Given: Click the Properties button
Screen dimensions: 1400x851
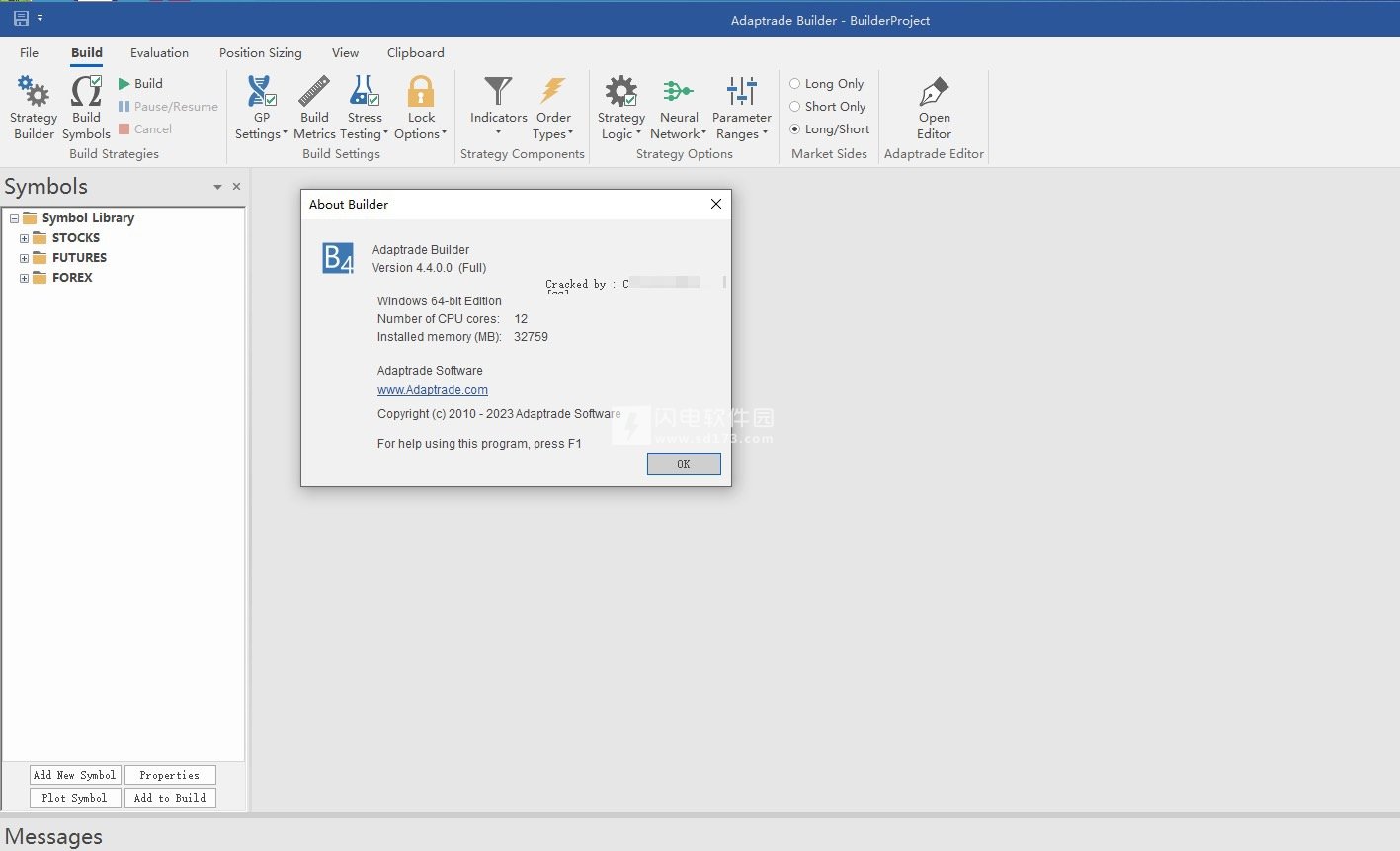Looking at the screenshot, I should pos(170,775).
